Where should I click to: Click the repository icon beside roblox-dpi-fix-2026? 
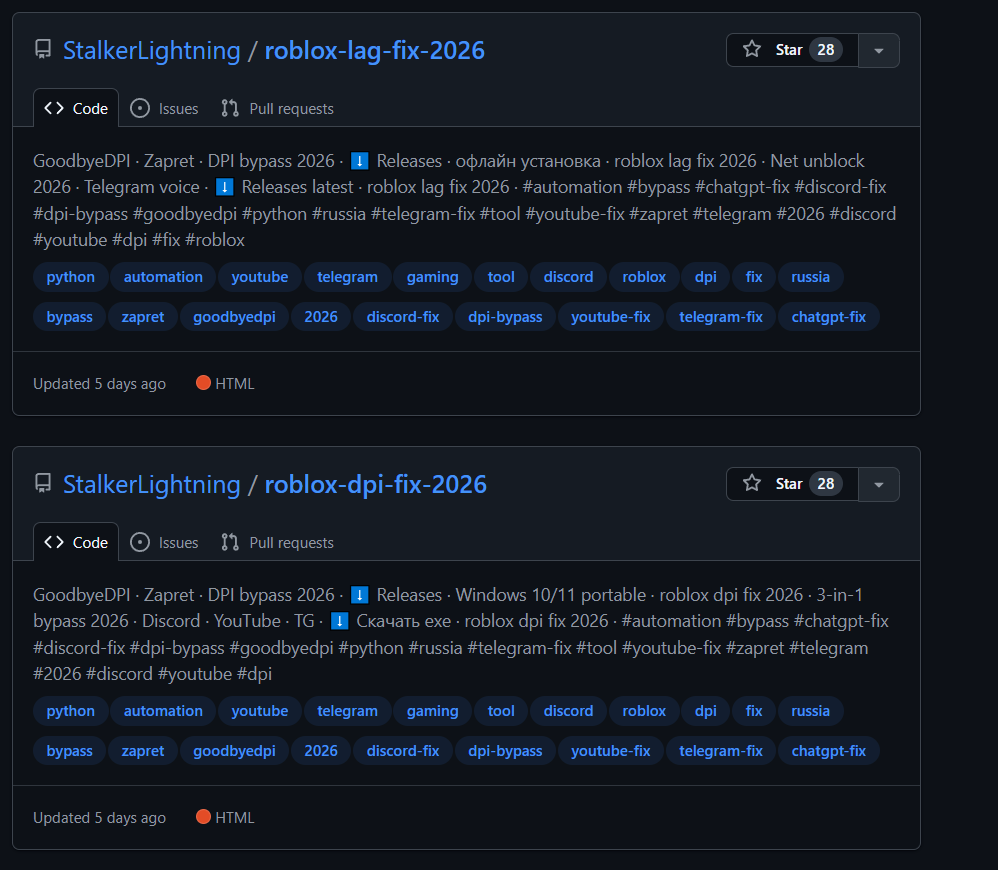(43, 484)
